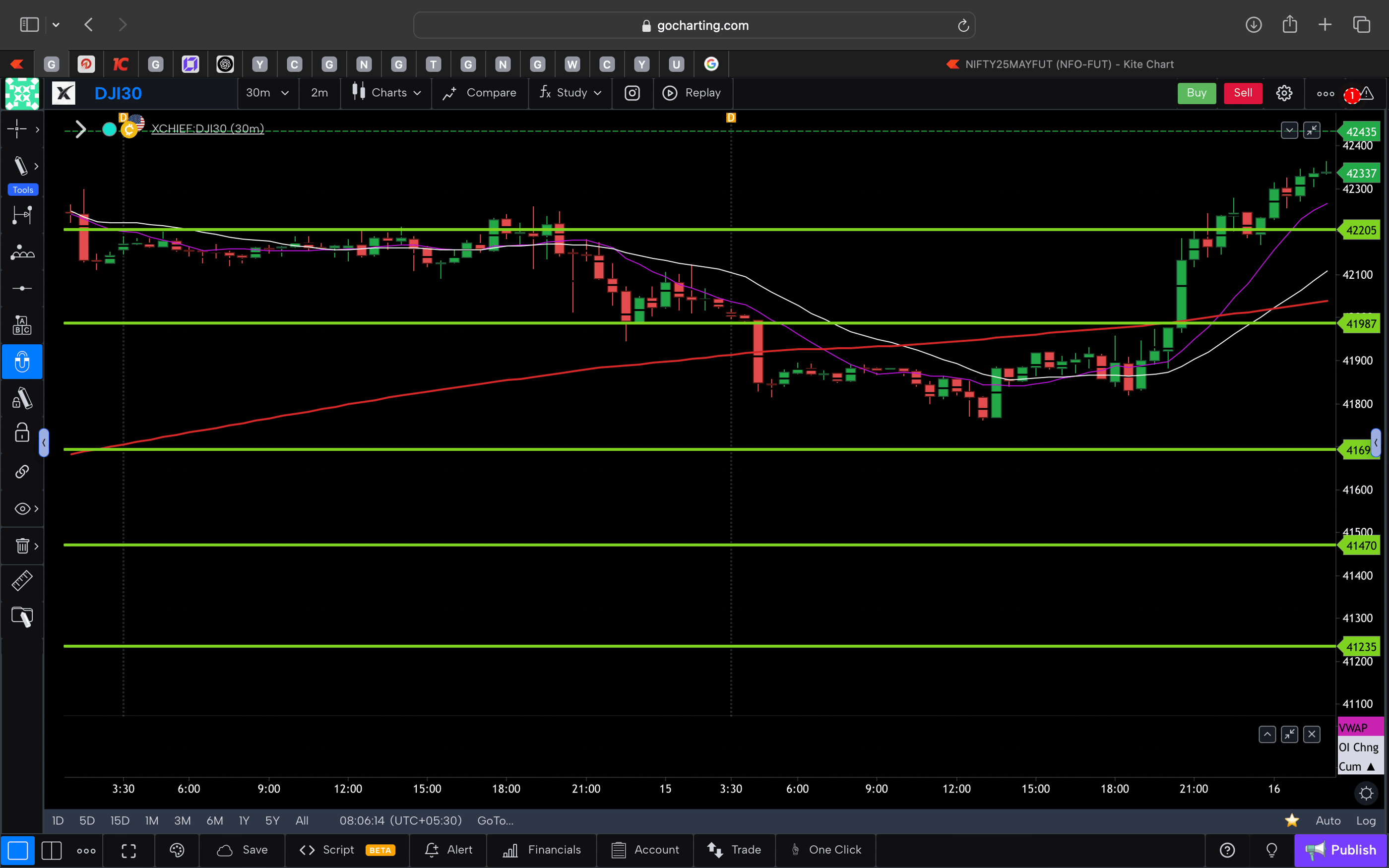Click the Buy button
The image size is (1389, 868).
[1196, 92]
